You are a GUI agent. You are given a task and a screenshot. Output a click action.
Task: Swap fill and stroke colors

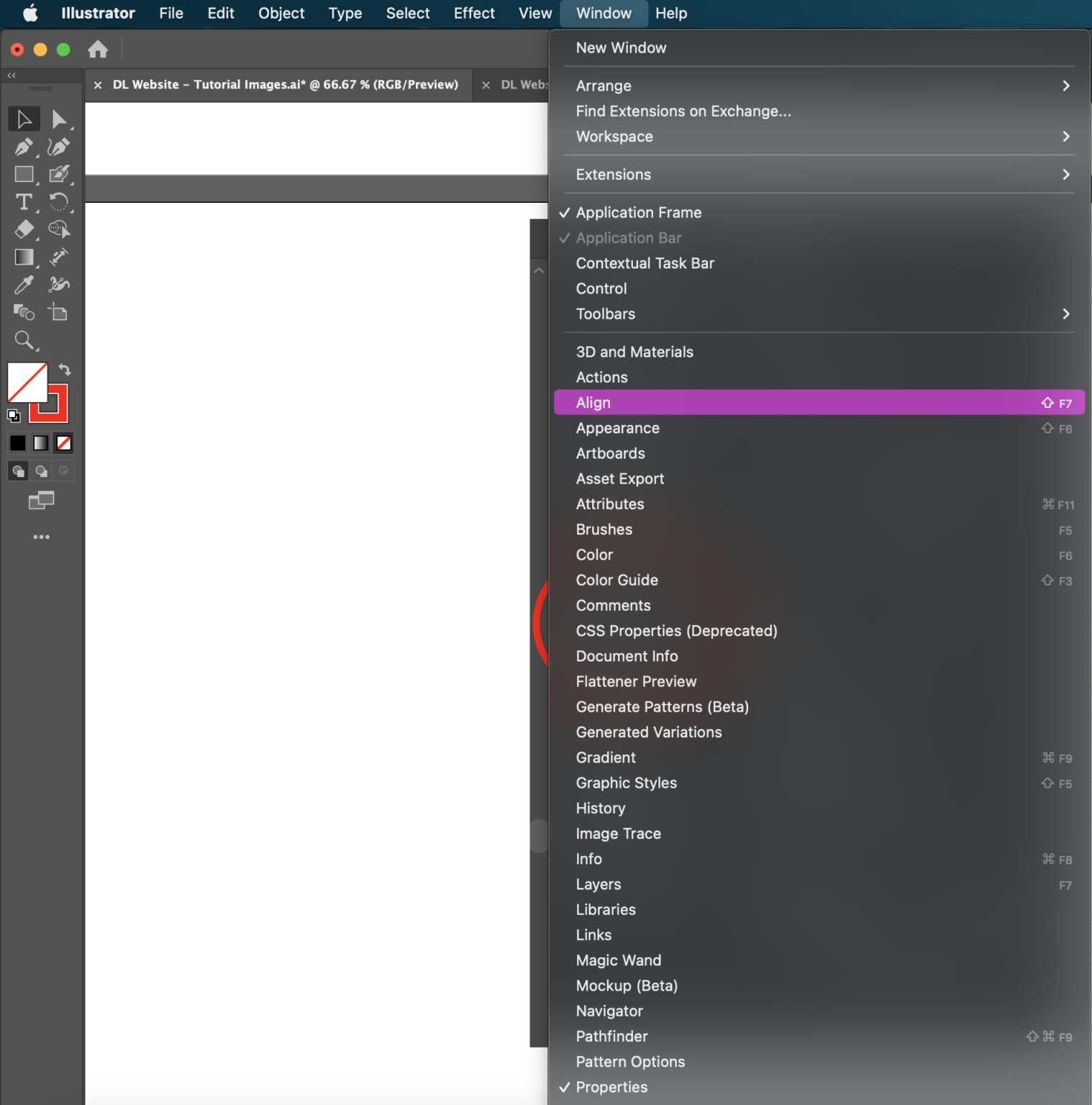pos(65,369)
